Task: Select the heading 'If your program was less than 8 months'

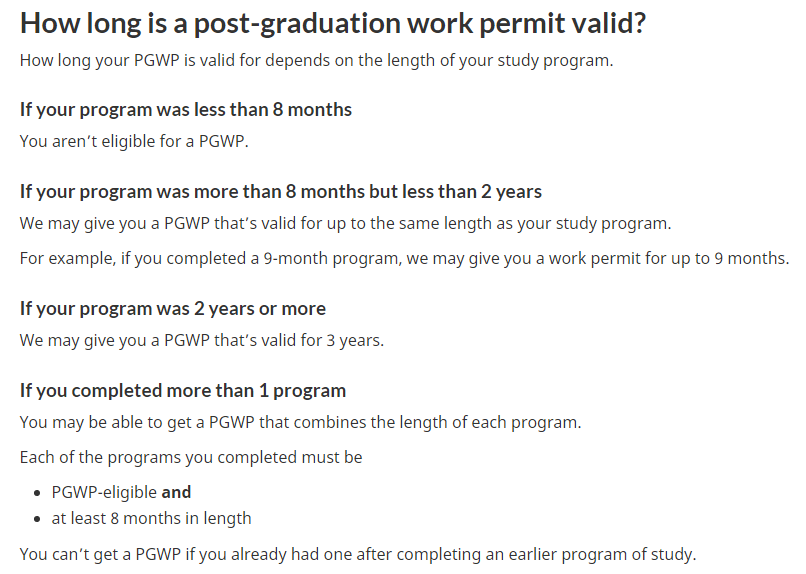Action: (x=186, y=110)
